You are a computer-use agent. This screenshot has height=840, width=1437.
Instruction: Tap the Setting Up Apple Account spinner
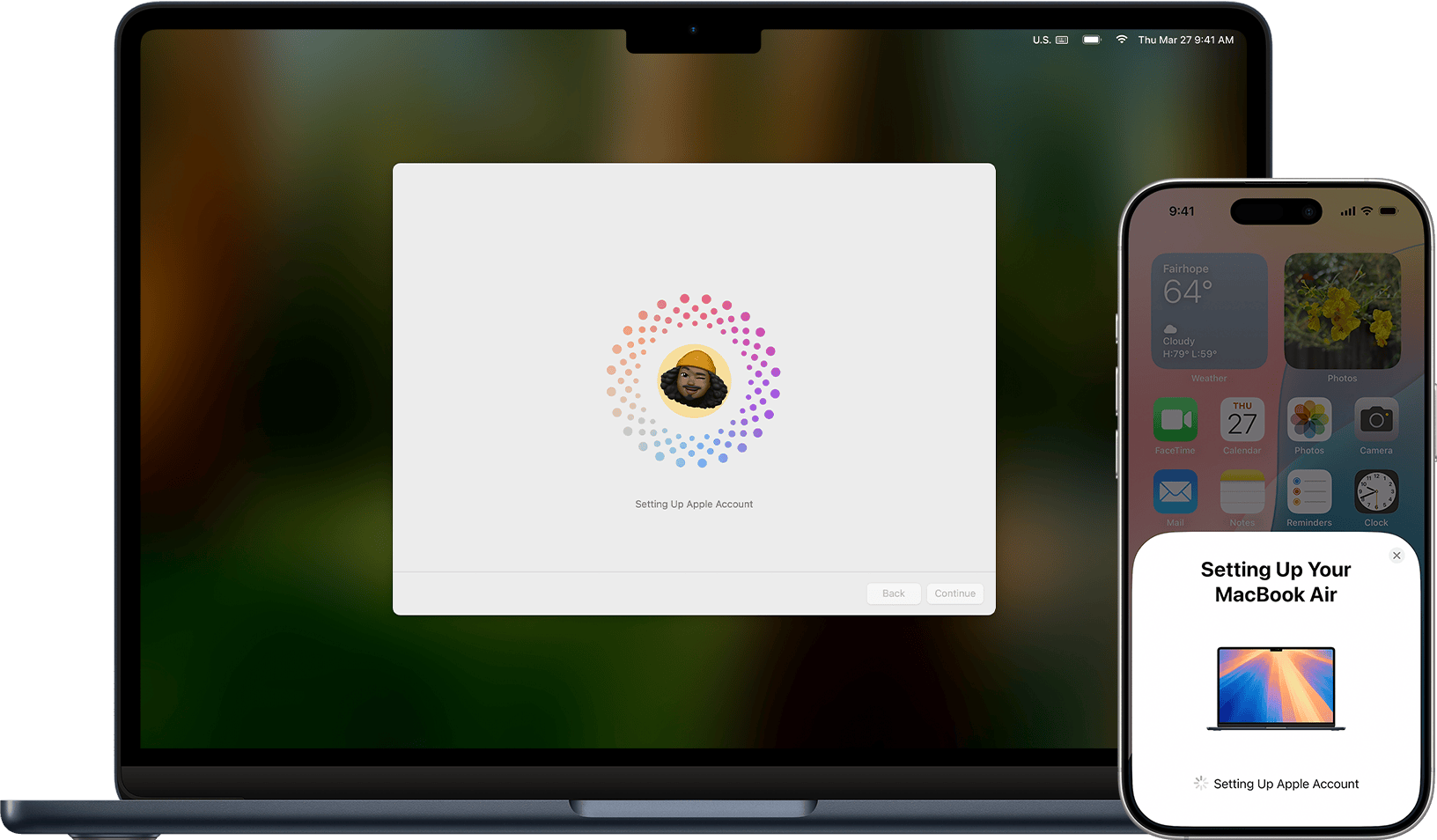click(1200, 783)
